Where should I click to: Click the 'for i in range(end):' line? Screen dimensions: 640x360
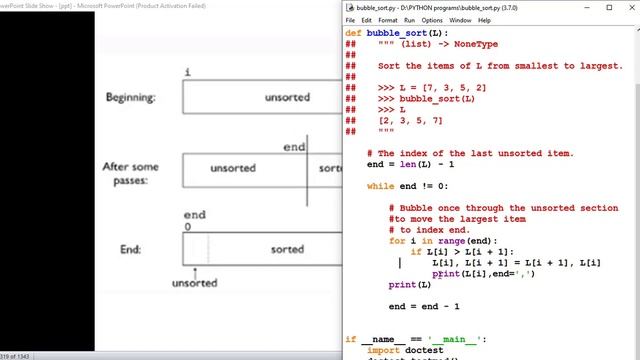(443, 241)
